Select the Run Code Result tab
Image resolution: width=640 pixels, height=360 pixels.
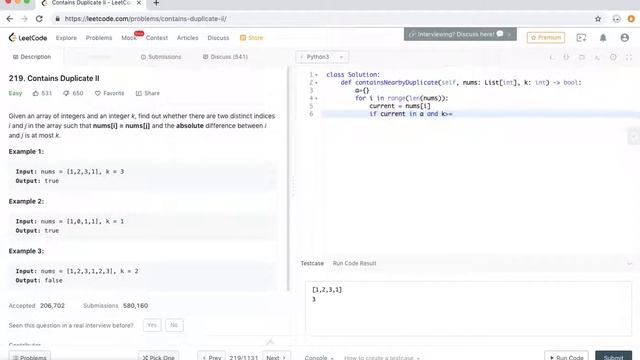[354, 263]
